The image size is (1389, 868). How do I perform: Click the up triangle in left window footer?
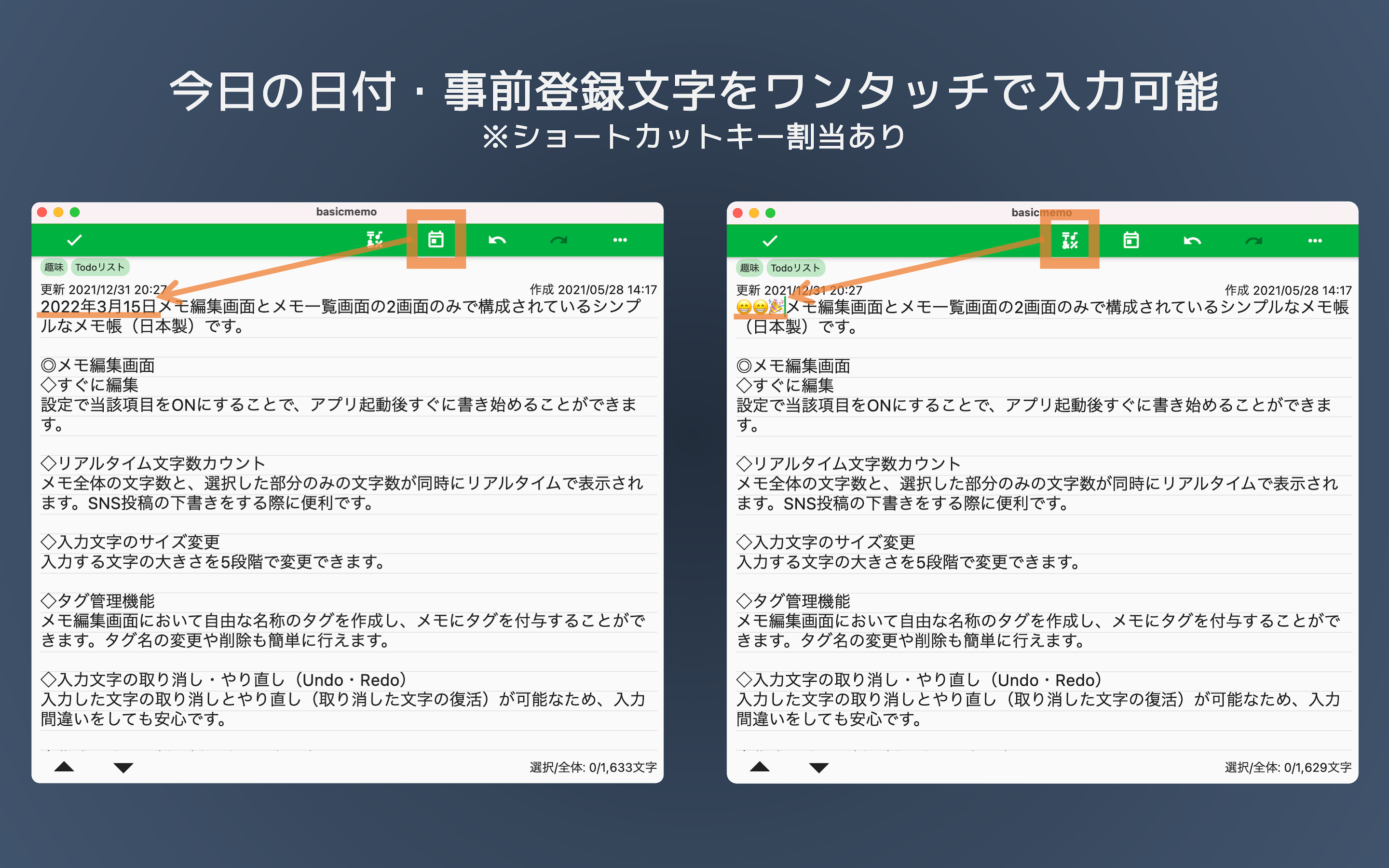pyautogui.click(x=64, y=766)
